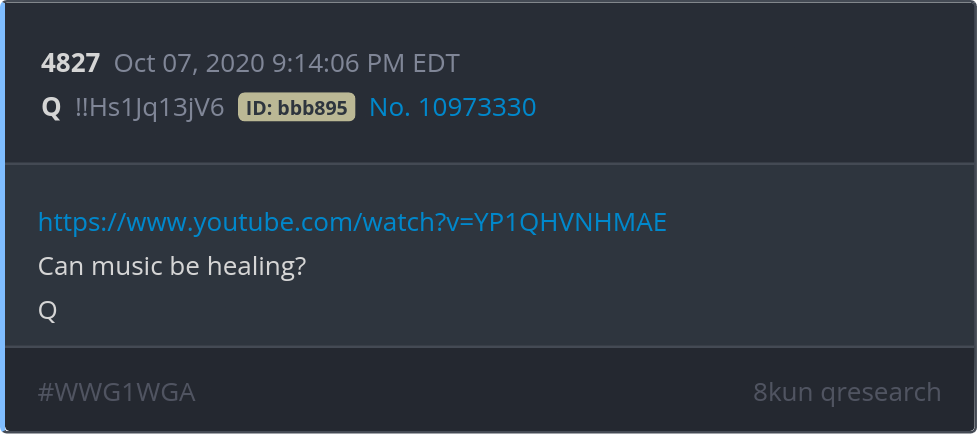Click the EDT timezone label
The image size is (978, 434).
pyautogui.click(x=435, y=63)
